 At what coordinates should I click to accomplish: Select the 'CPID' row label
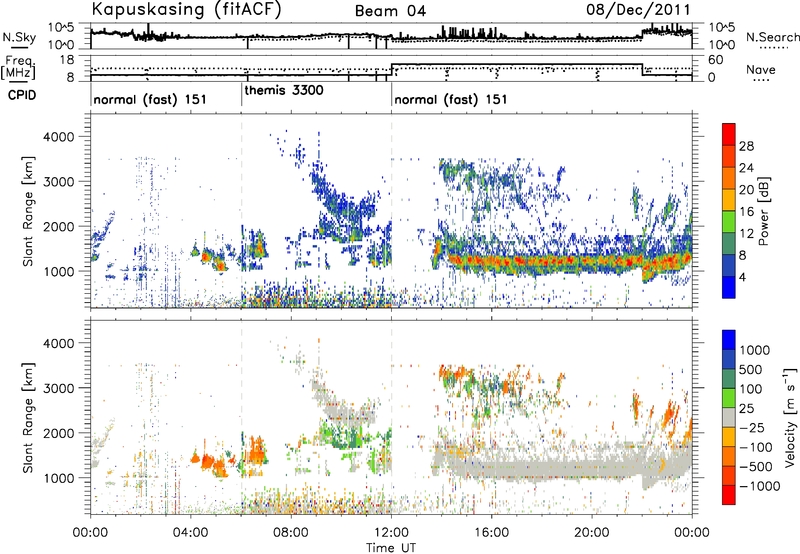(x=22, y=95)
